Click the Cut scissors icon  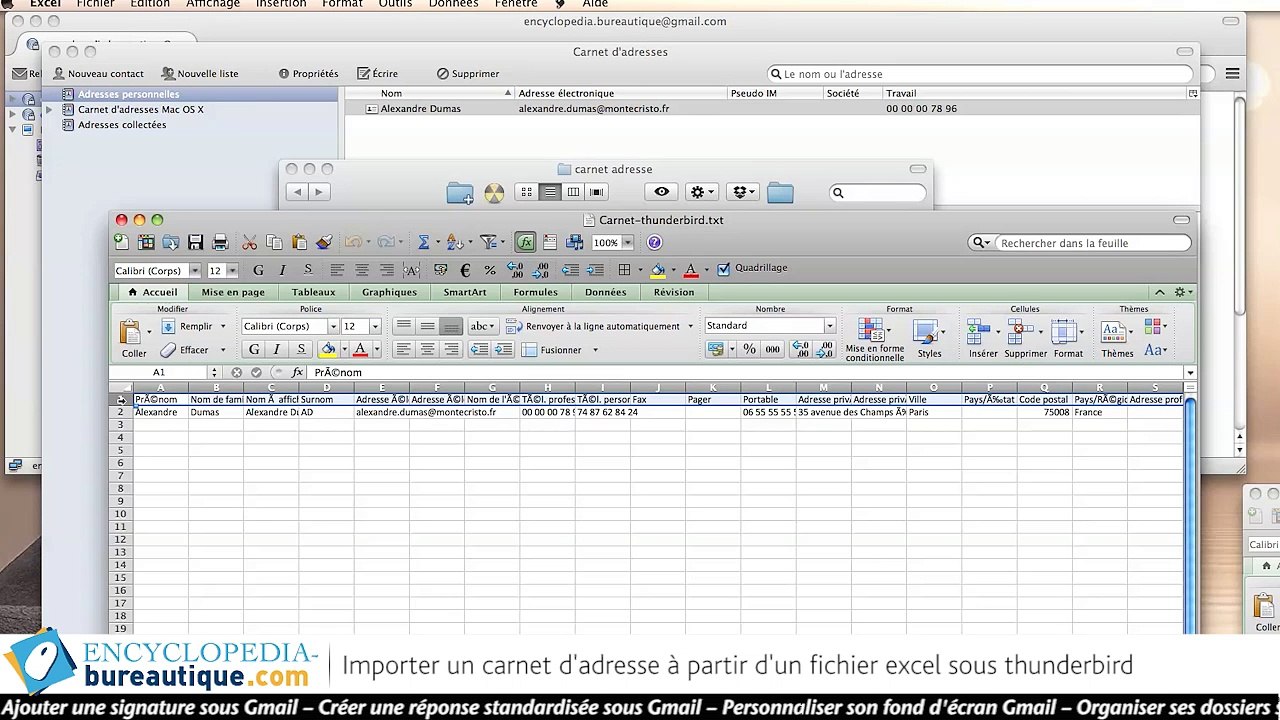250,242
